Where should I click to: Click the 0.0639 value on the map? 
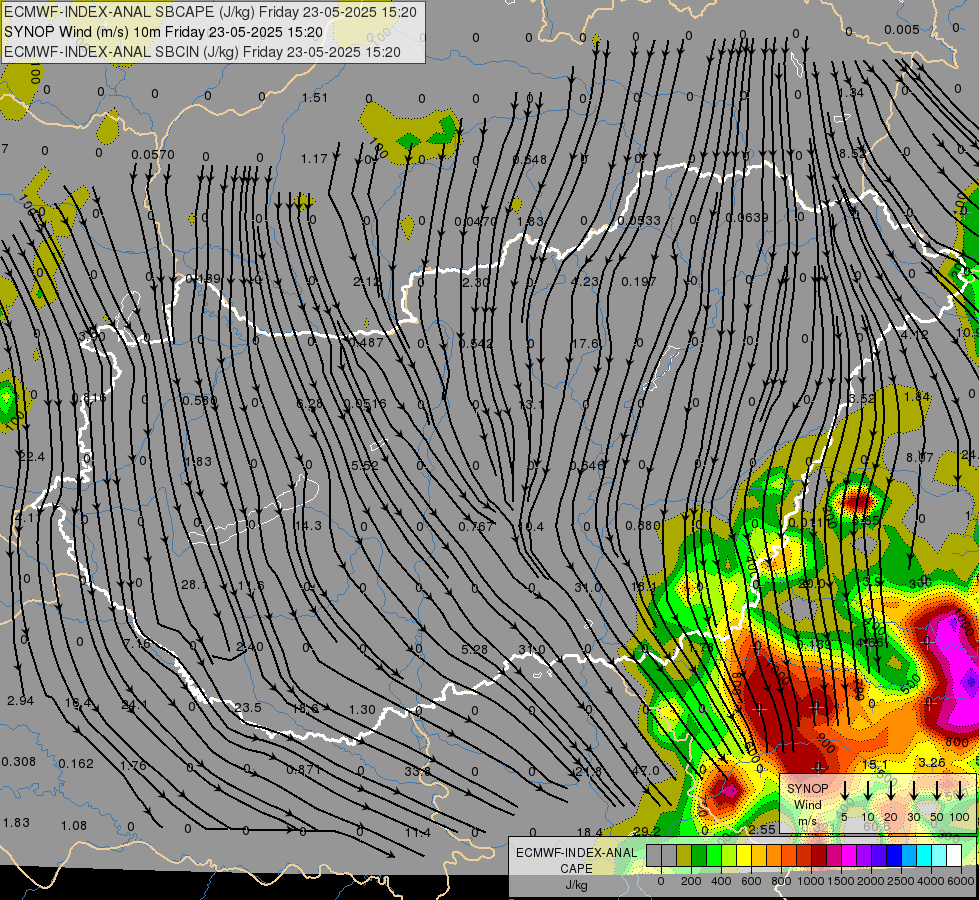tap(747, 217)
